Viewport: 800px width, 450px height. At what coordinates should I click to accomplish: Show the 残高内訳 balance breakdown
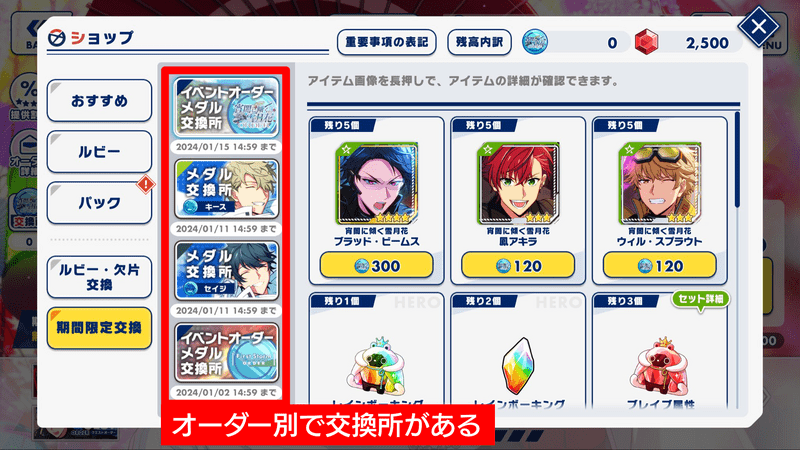479,42
